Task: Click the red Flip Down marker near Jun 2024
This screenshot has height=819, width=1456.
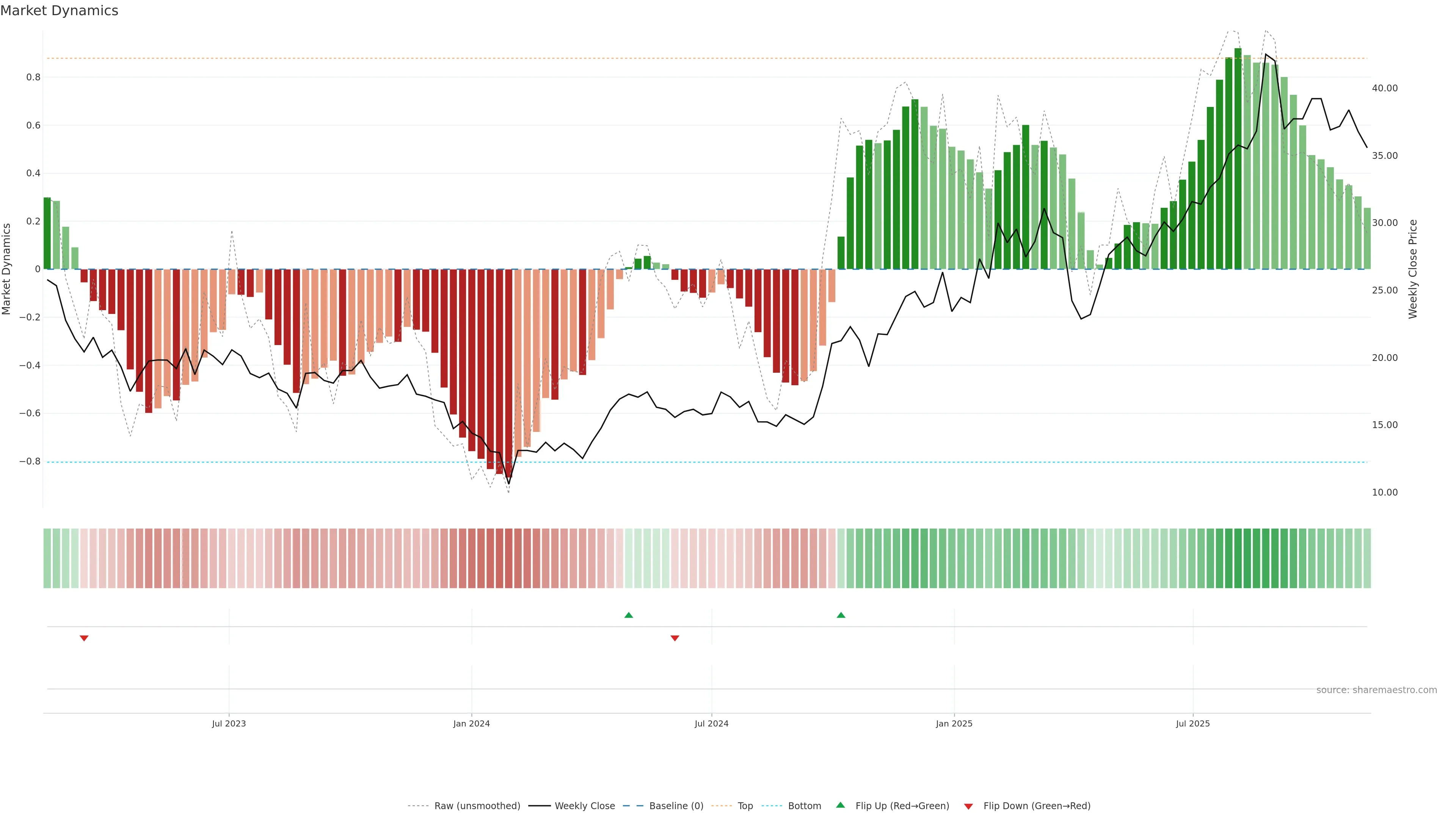Action: (675, 638)
